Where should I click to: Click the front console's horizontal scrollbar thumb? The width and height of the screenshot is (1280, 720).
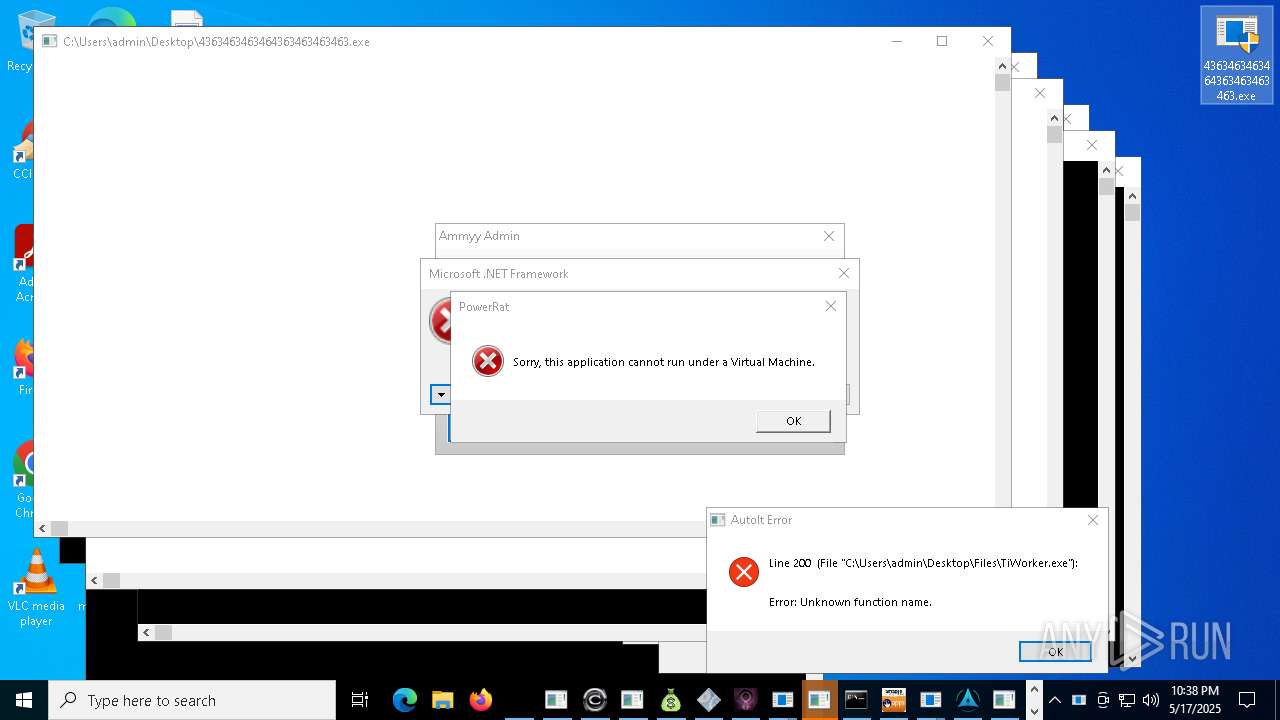(60, 528)
